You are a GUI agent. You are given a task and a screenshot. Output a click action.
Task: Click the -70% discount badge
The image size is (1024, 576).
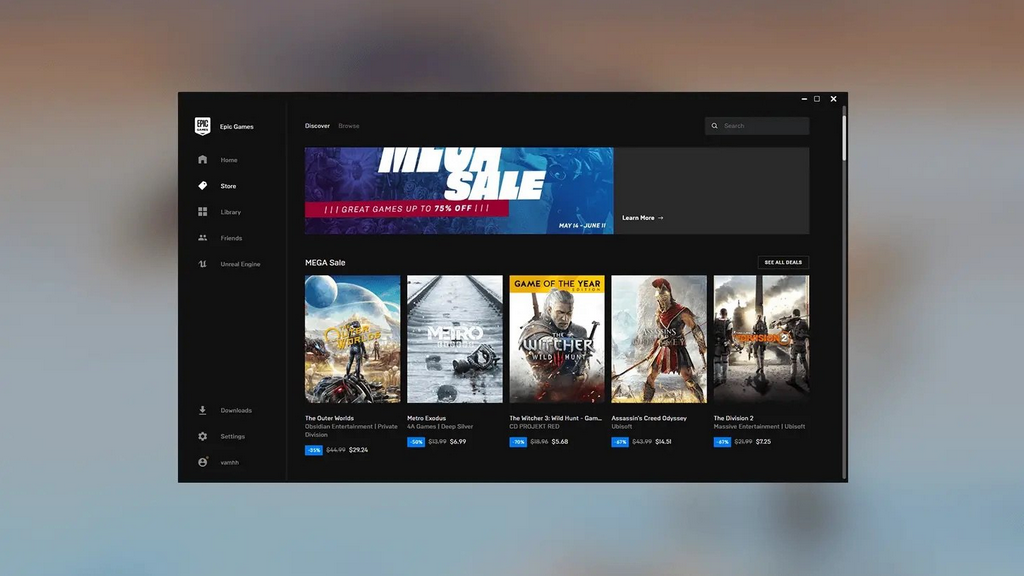(x=518, y=442)
